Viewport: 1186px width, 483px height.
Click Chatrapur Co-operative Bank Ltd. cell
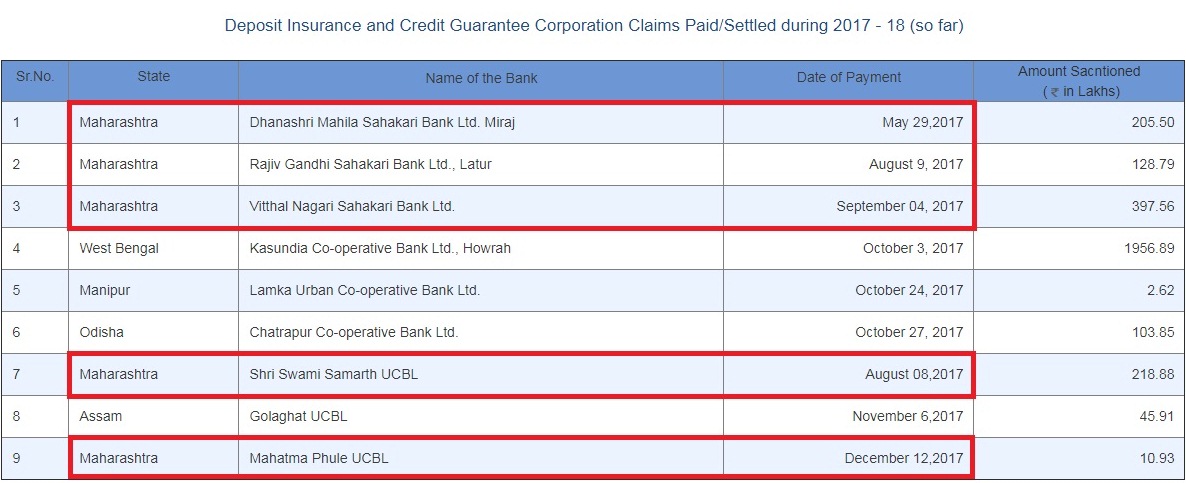click(354, 332)
